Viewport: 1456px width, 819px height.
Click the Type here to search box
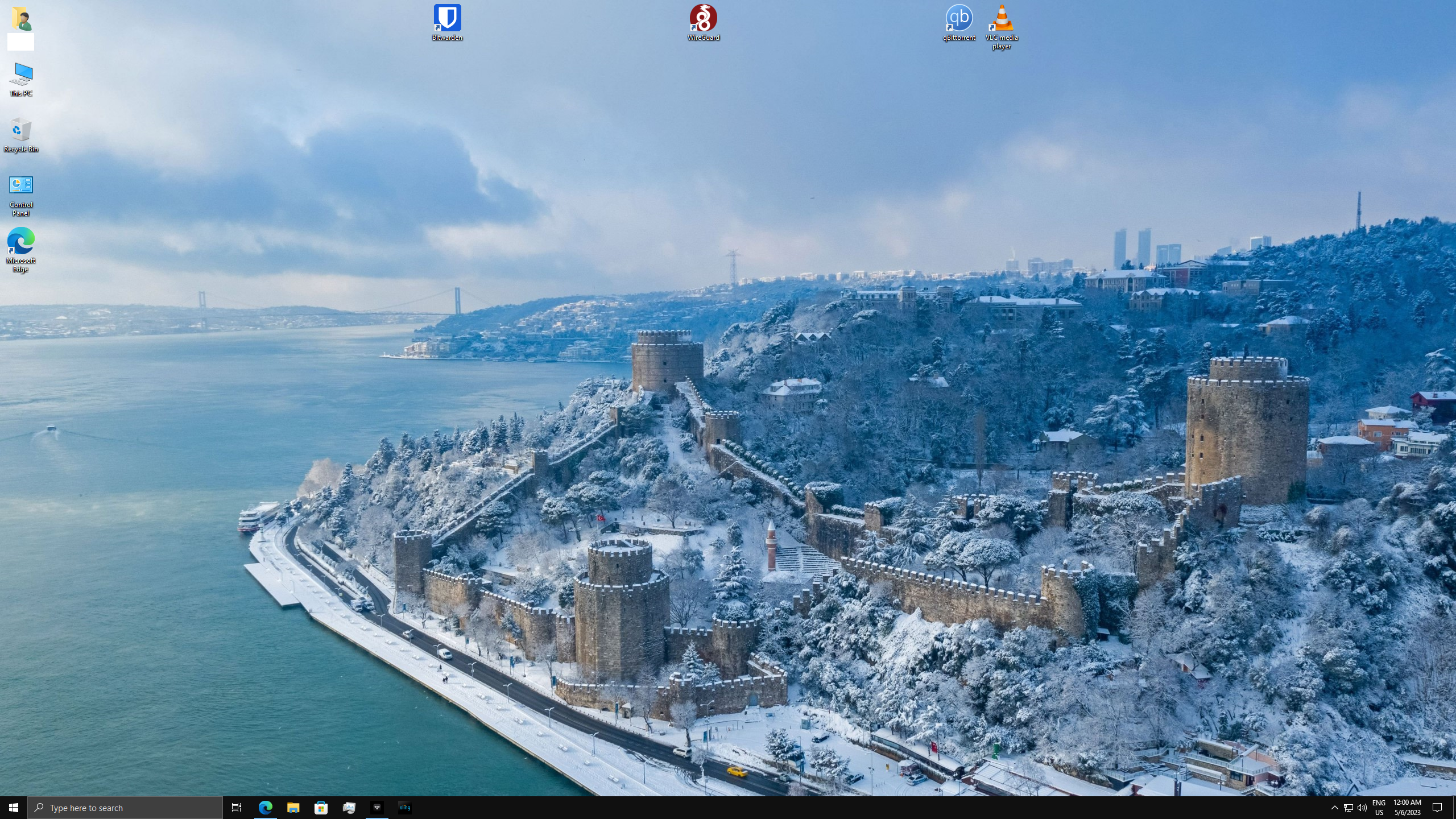pyautogui.click(x=125, y=808)
